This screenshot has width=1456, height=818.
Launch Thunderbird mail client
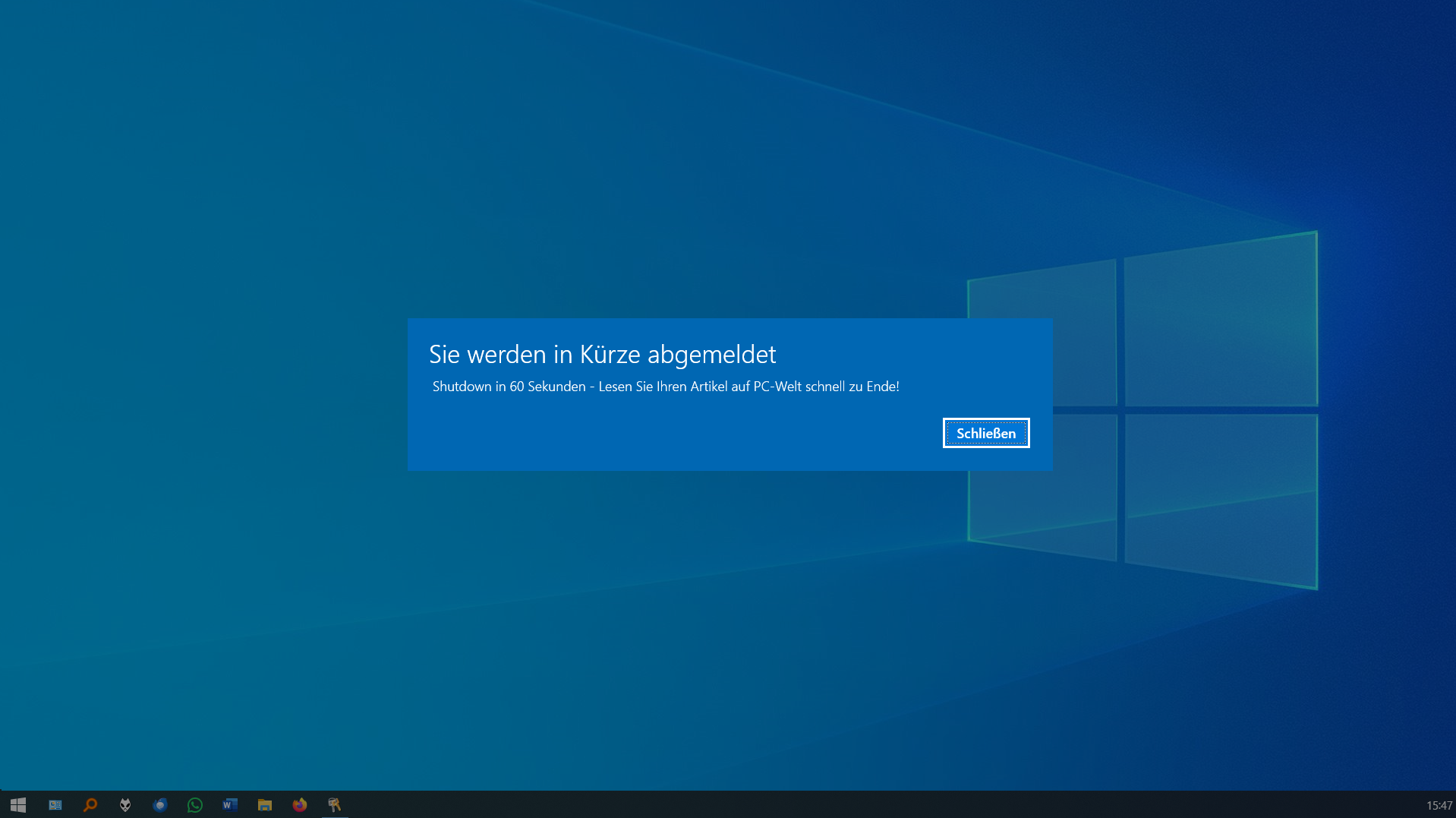[159, 805]
